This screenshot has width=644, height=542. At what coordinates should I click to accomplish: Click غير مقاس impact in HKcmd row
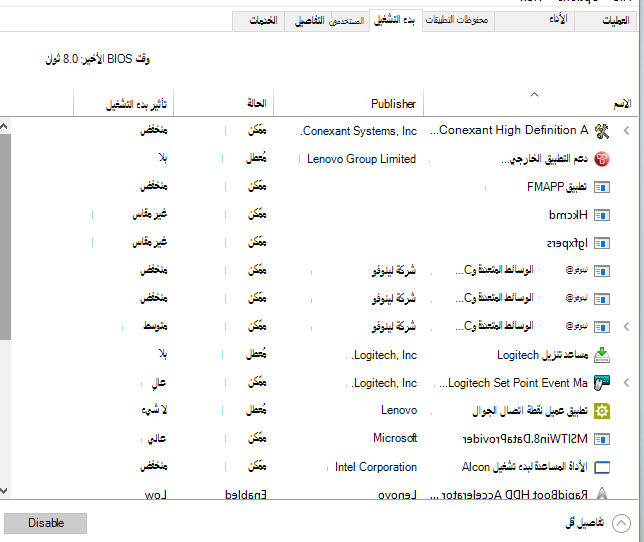coord(150,214)
